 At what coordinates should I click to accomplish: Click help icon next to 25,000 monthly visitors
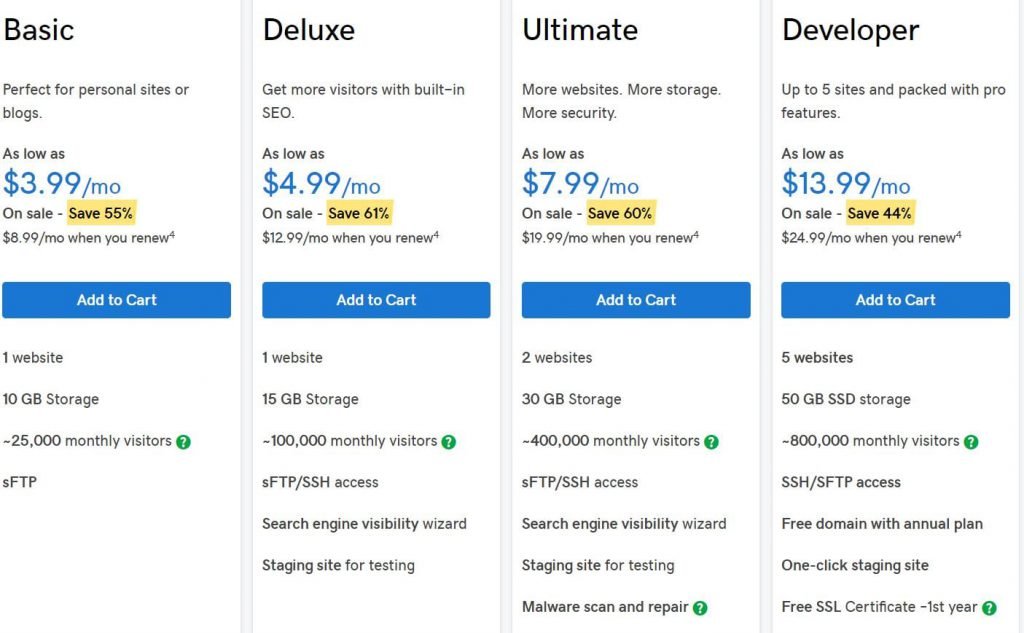point(184,442)
